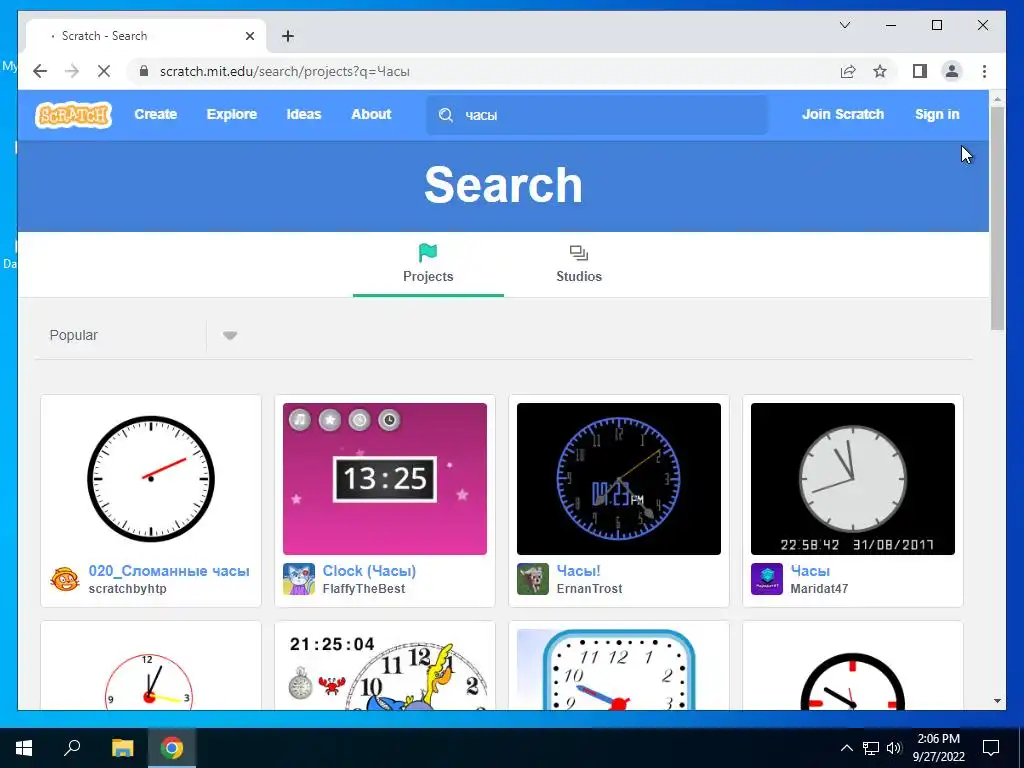Open File Explorer from taskbar
The image size is (1024, 768).
click(x=122, y=748)
